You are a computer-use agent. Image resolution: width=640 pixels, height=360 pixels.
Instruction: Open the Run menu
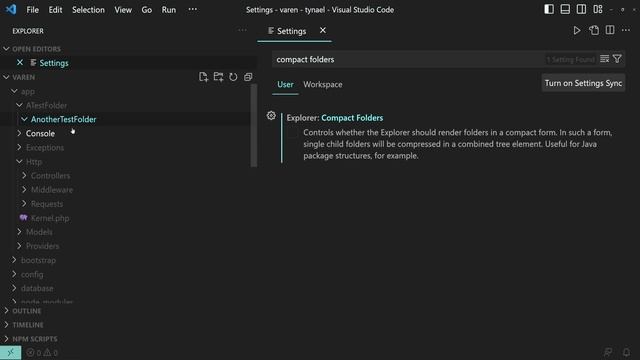[x=169, y=9]
